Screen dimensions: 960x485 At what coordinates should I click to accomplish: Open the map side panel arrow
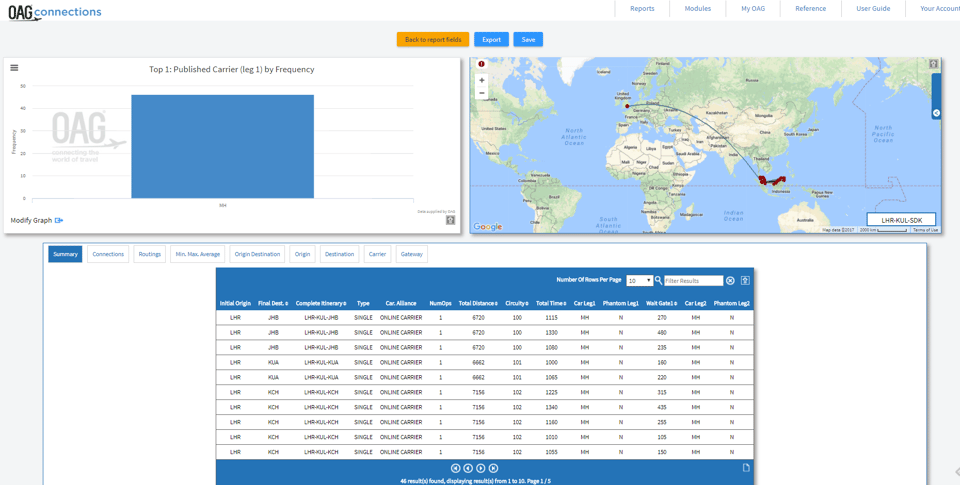click(936, 113)
